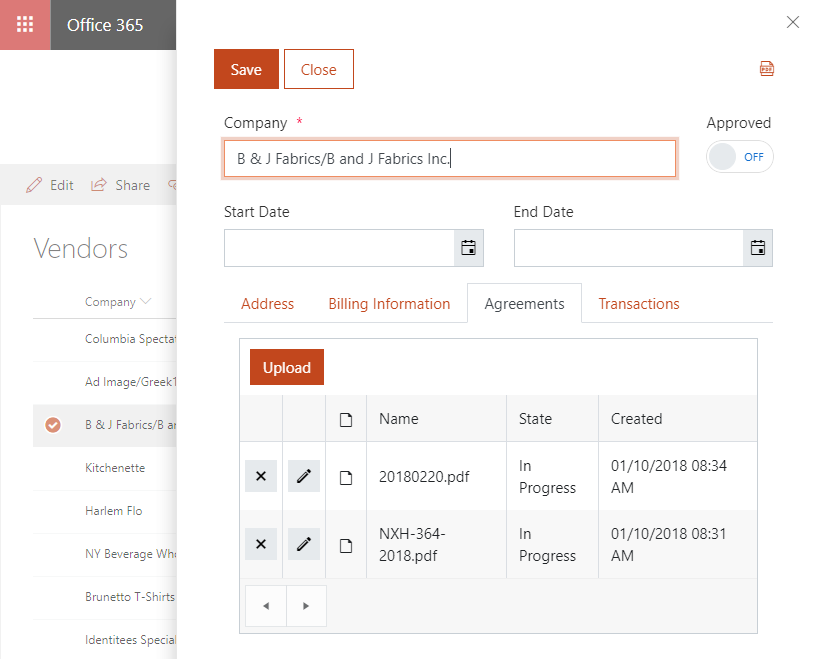820x659 pixels.
Task: Click the PDF export icon
Action: [x=767, y=69]
